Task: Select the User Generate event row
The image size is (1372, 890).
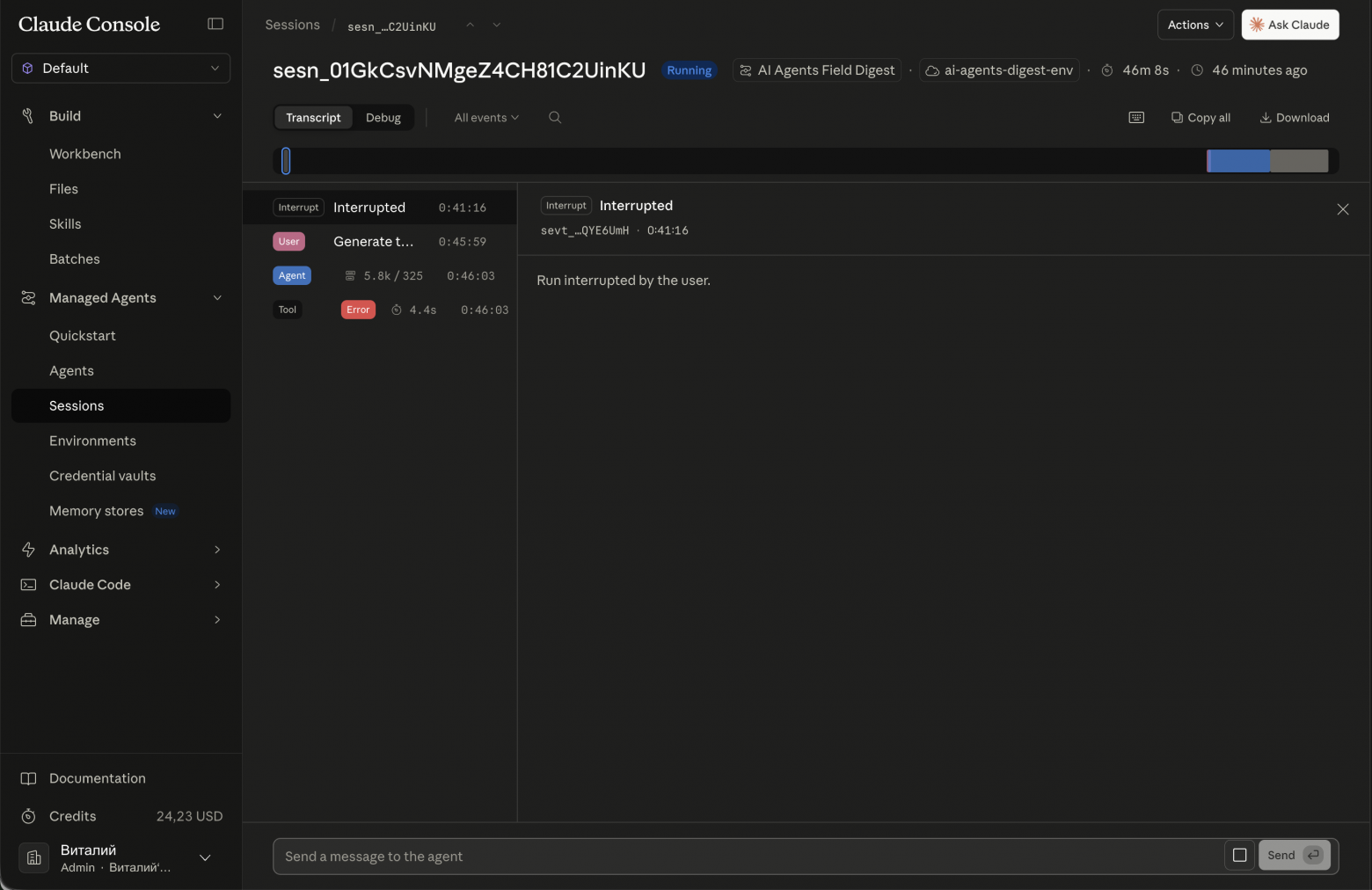Action: tap(380, 242)
